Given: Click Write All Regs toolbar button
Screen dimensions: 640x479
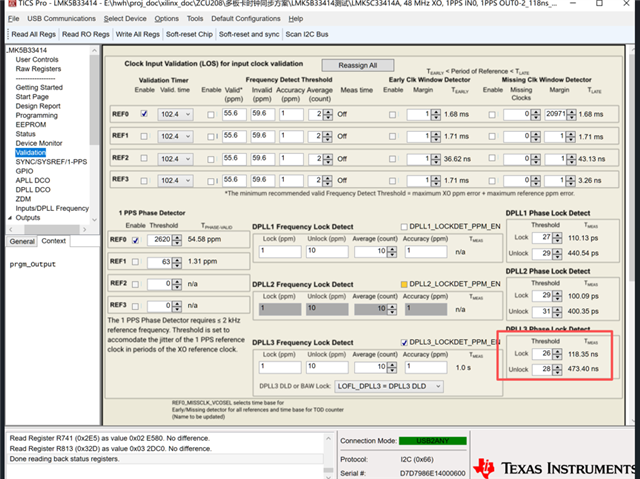Looking at the screenshot, I should [x=138, y=34].
